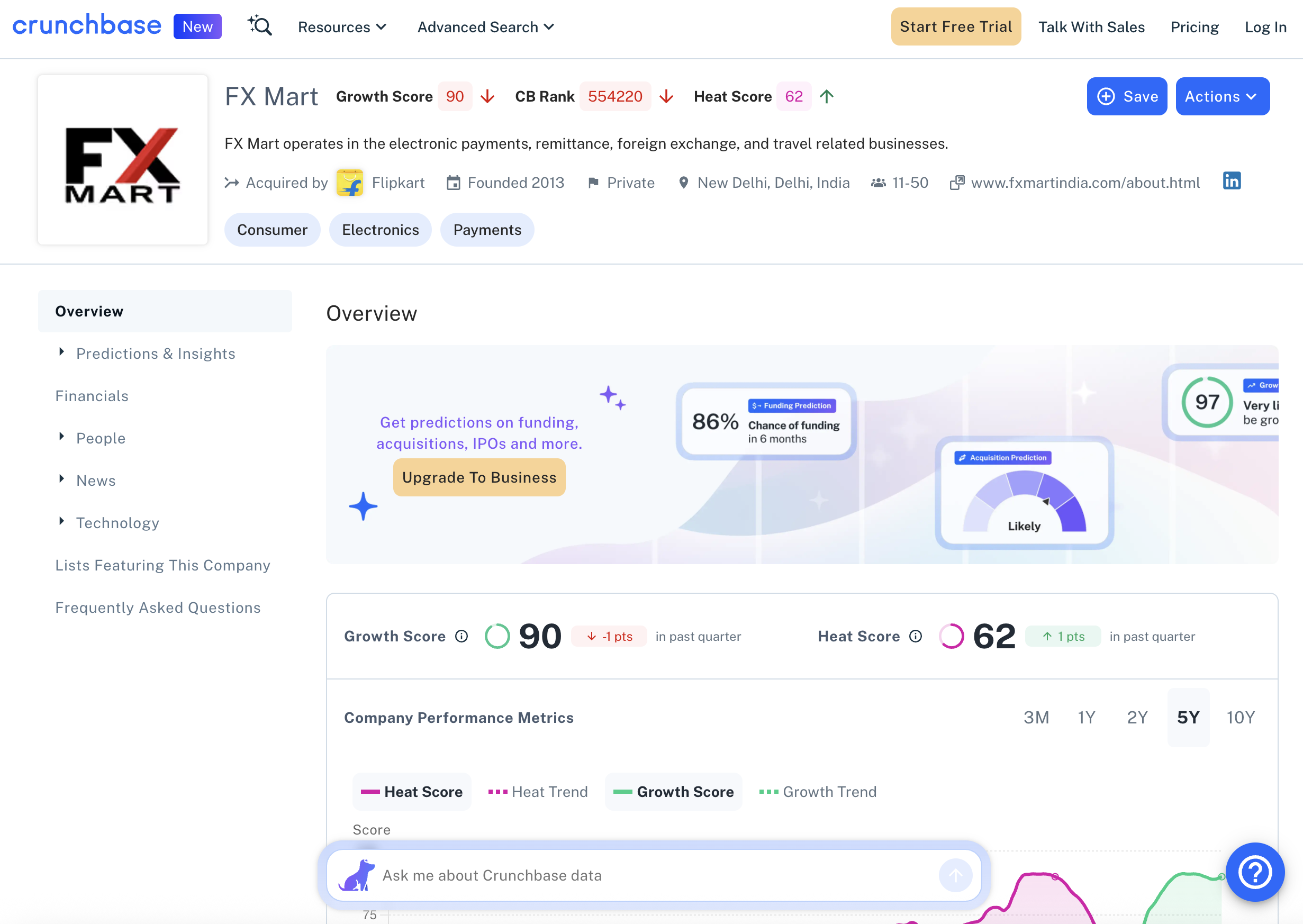
Task: Click the Crunchbase logo
Action: [87, 25]
